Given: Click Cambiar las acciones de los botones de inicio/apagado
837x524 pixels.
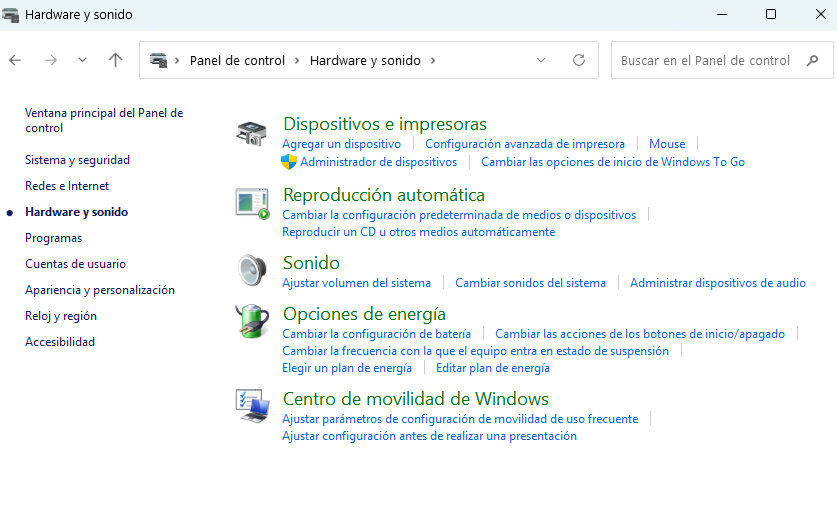Looking at the screenshot, I should coord(640,334).
